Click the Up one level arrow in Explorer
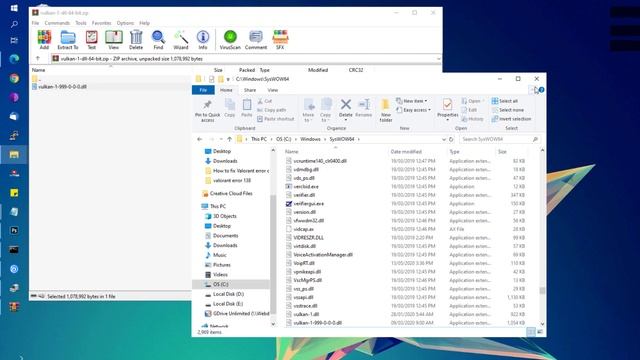Image resolution: width=640 pixels, height=360 pixels. [x=229, y=139]
